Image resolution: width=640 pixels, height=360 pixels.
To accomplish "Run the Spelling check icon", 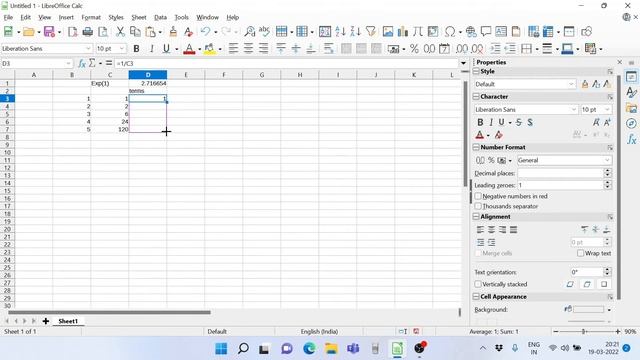I will 264,31.
